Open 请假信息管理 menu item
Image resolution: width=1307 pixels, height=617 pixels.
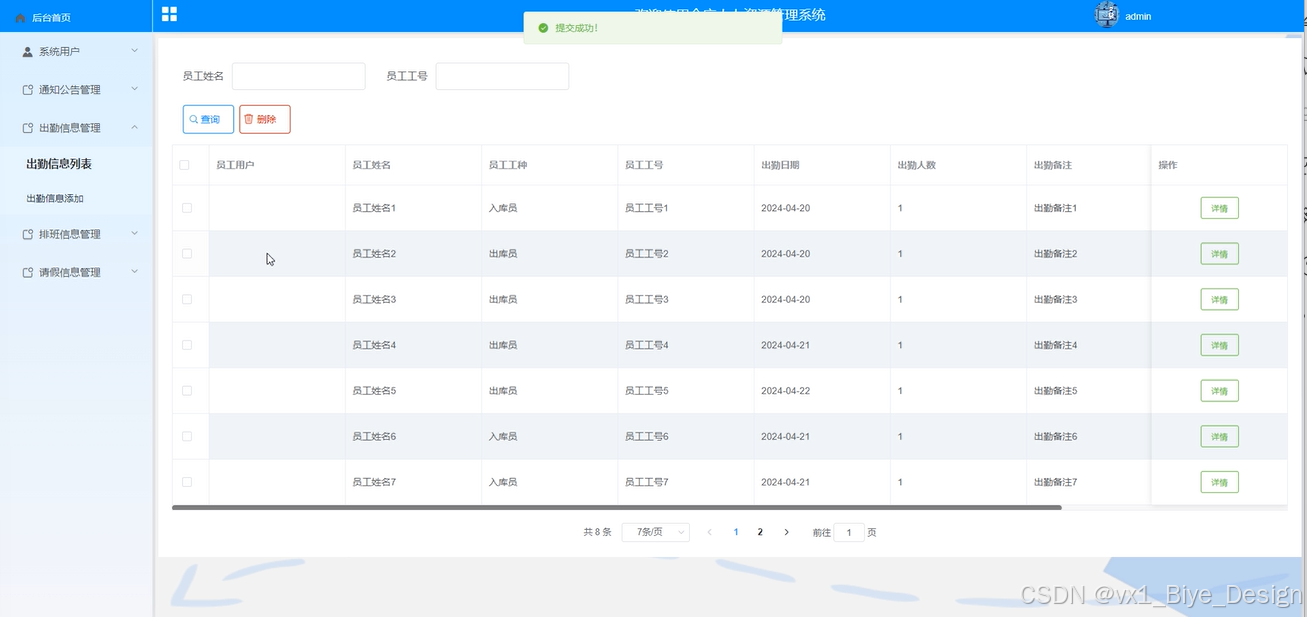click(76, 272)
